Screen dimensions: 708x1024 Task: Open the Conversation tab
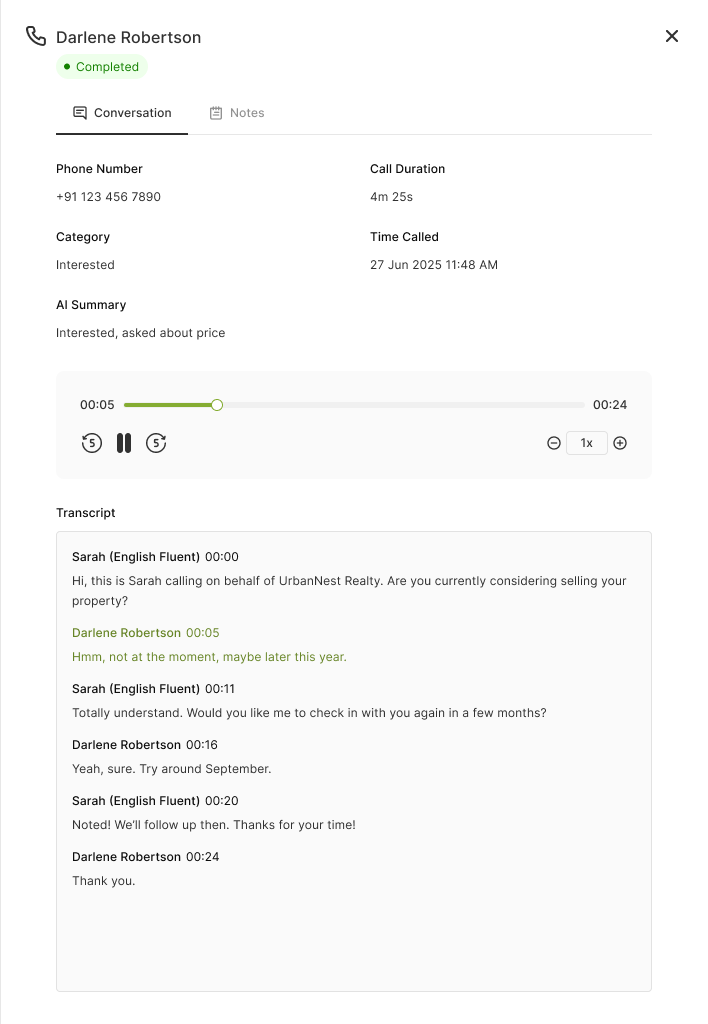122,113
